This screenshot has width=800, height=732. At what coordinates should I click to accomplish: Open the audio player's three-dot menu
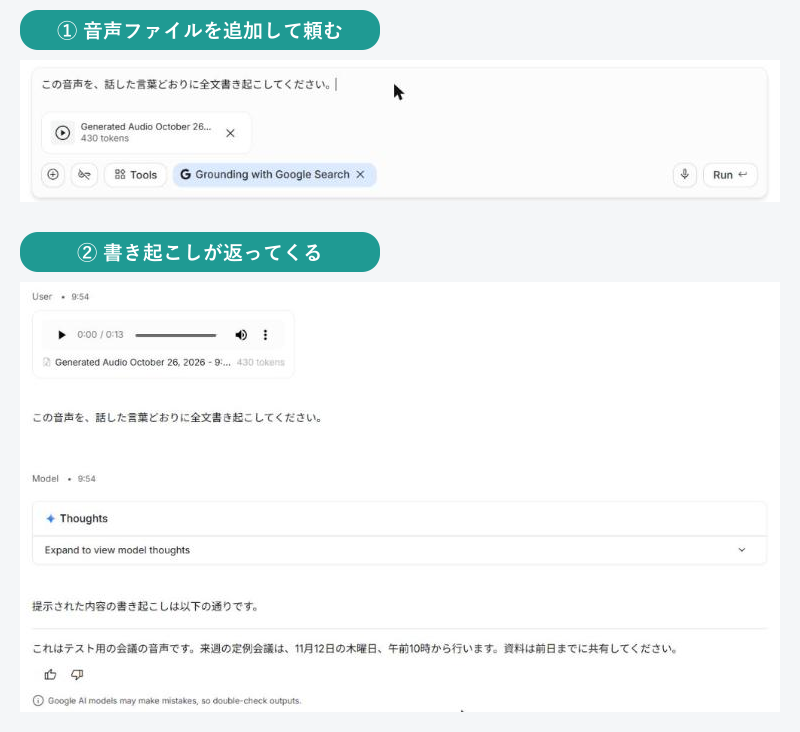point(265,335)
